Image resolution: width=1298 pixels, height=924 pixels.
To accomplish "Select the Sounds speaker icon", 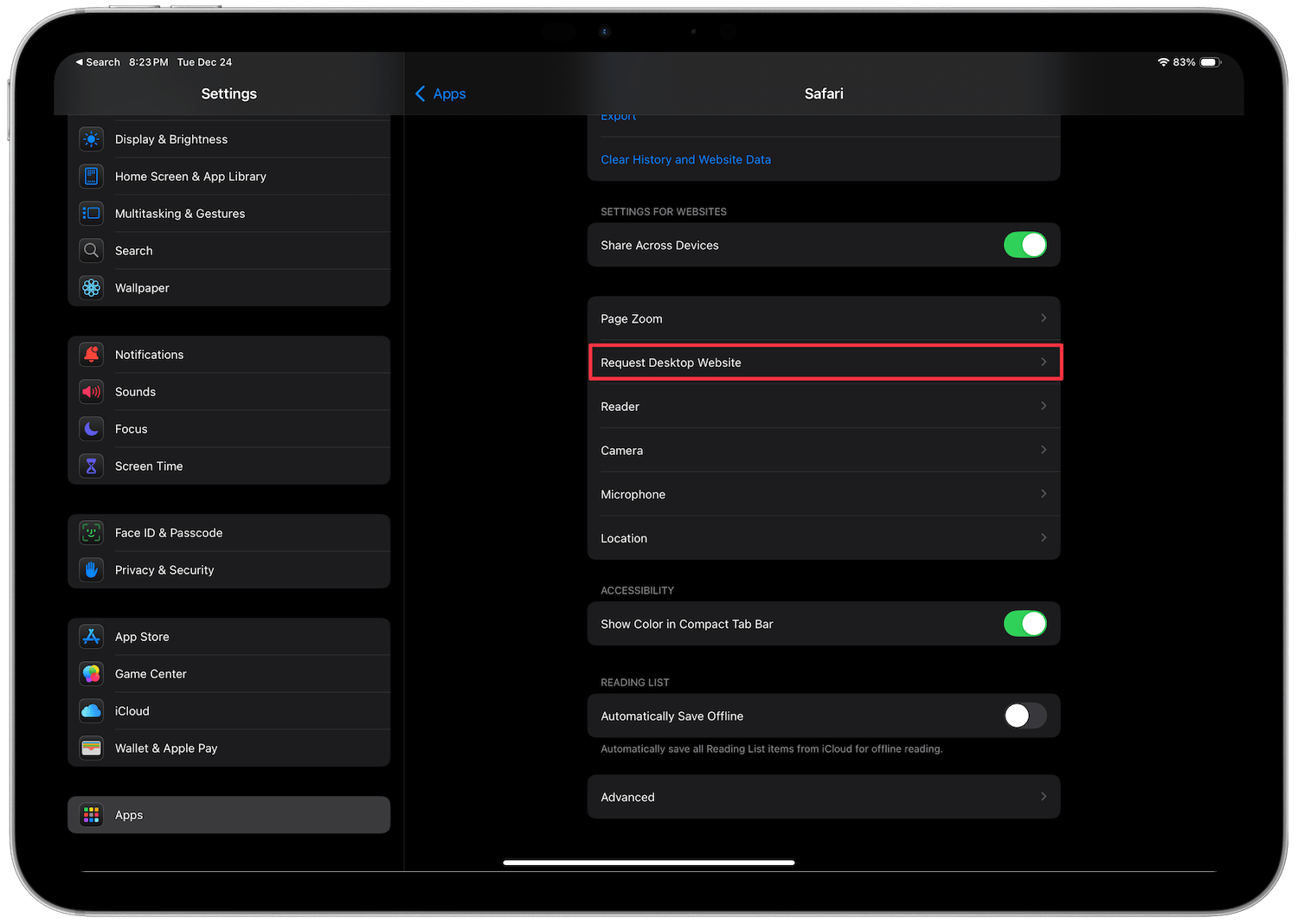I will (x=92, y=391).
